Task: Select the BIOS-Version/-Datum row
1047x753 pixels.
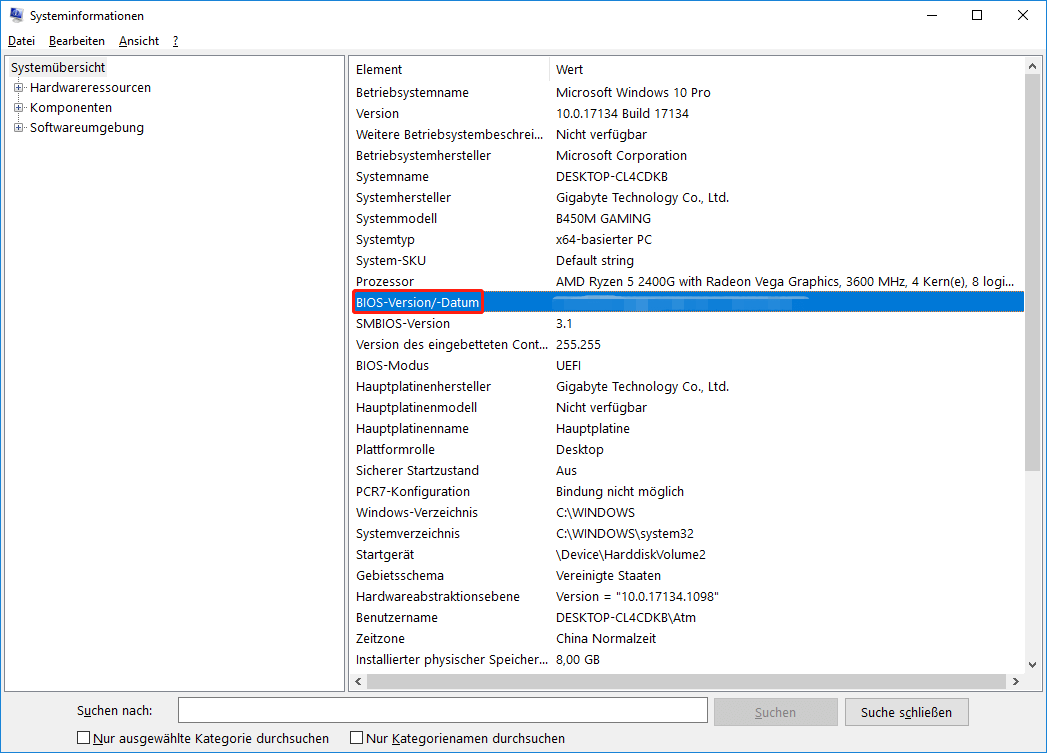Action: pos(687,302)
